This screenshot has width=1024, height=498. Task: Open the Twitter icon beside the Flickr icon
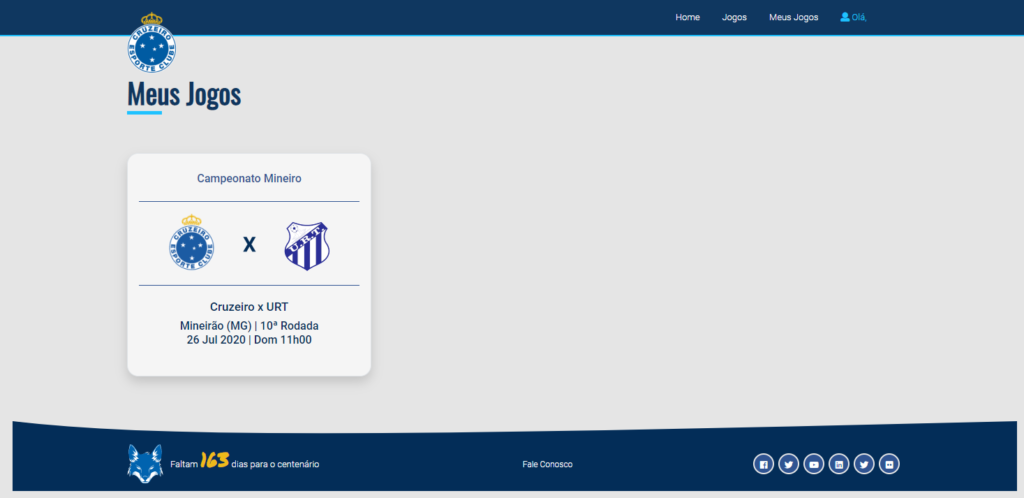(864, 464)
